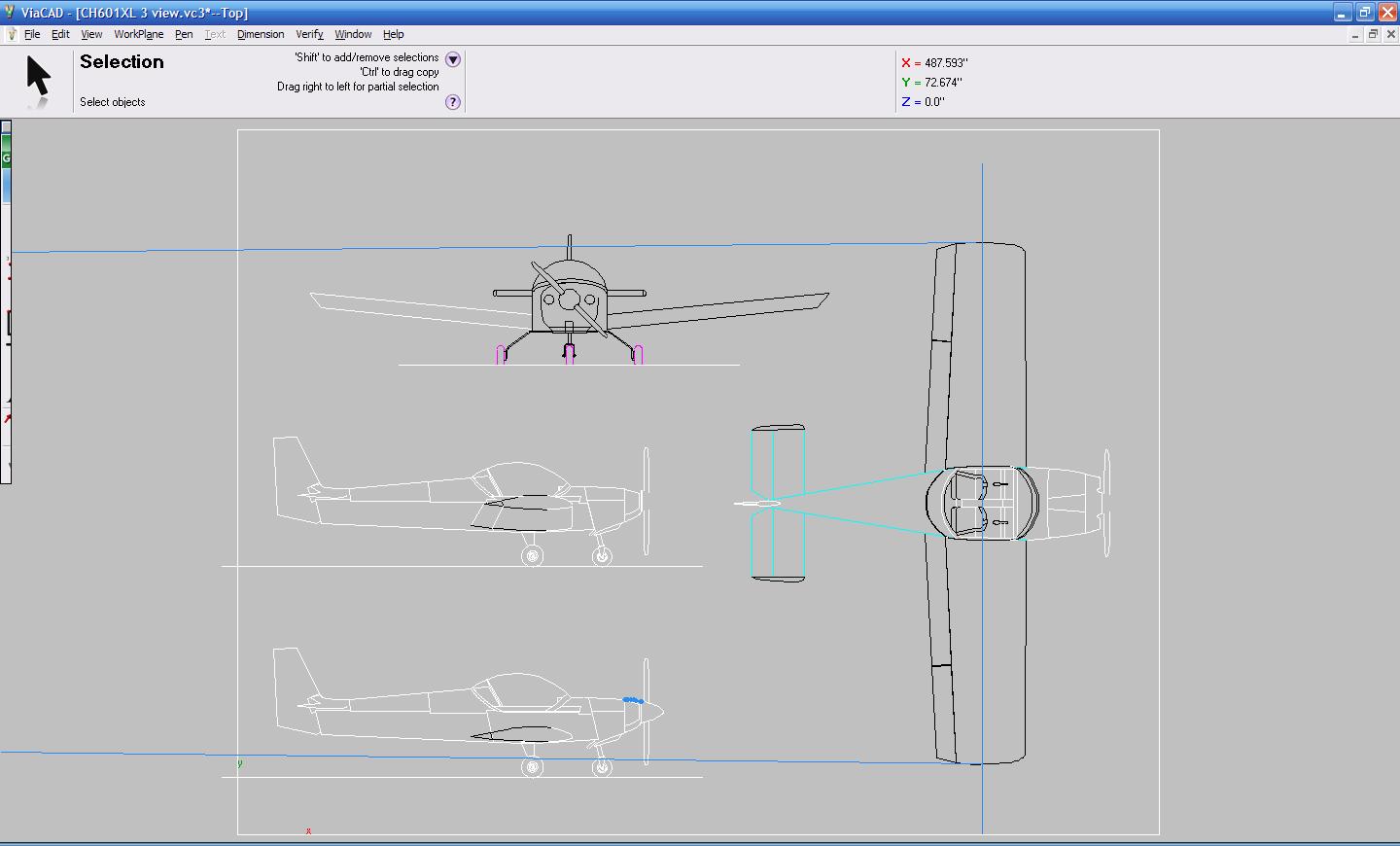Click the ViaCAD title bar application icon

pos(9,13)
